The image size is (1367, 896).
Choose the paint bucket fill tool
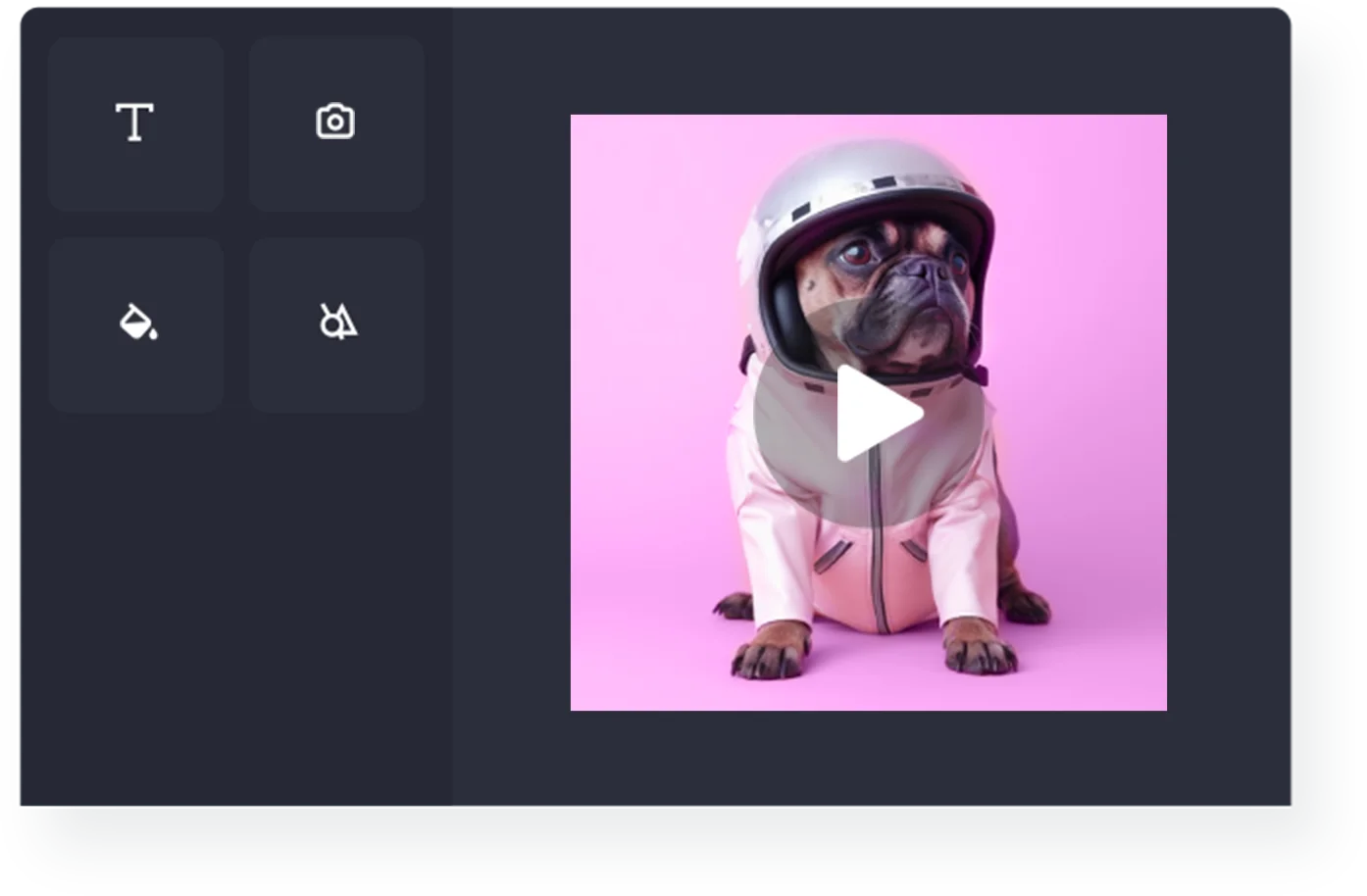pyautogui.click(x=135, y=324)
